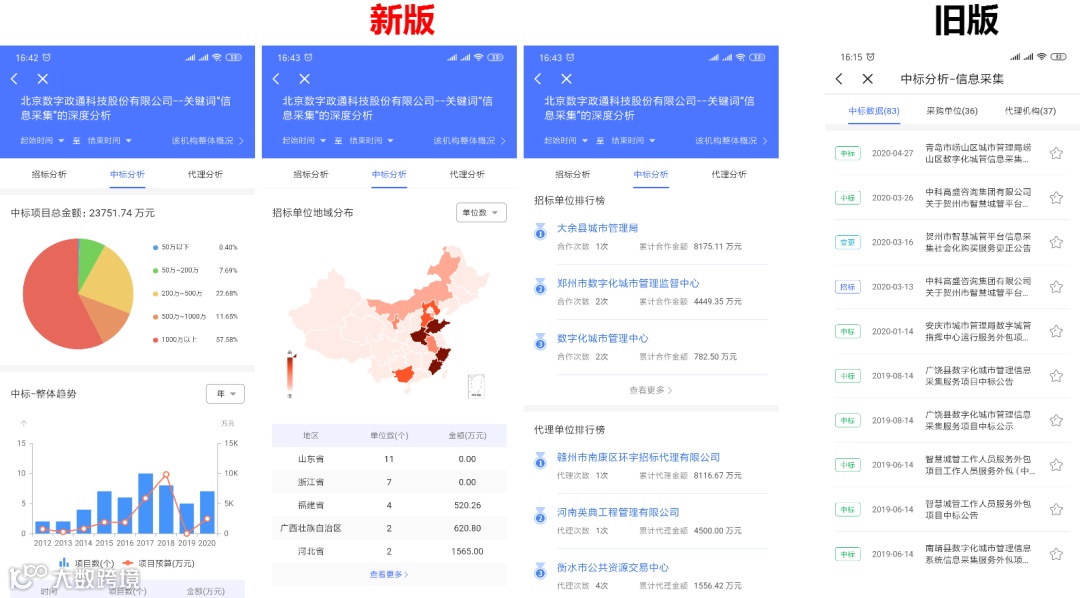Viewport: 1080px width, 598px height.
Task: Click the yellow 200万~500万 legend dot
Action: (156, 293)
